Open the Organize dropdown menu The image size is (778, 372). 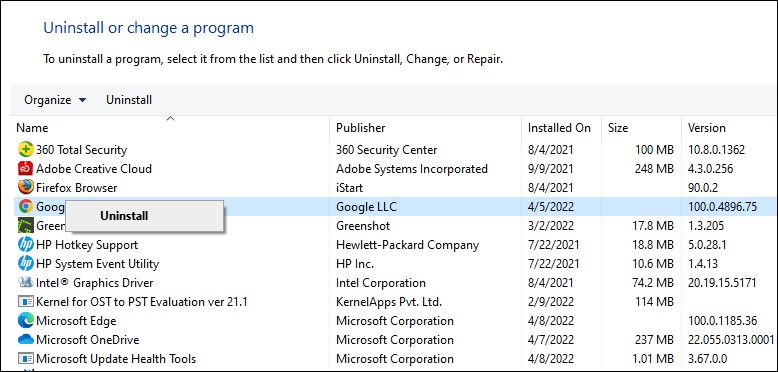pyautogui.click(x=55, y=100)
